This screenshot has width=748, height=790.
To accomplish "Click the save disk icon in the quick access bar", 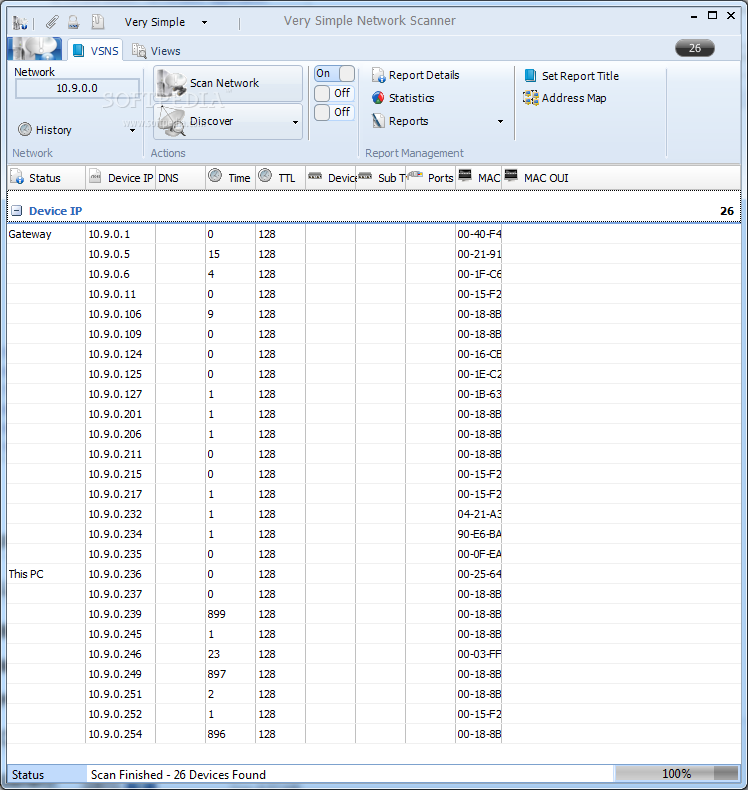I will point(74,22).
